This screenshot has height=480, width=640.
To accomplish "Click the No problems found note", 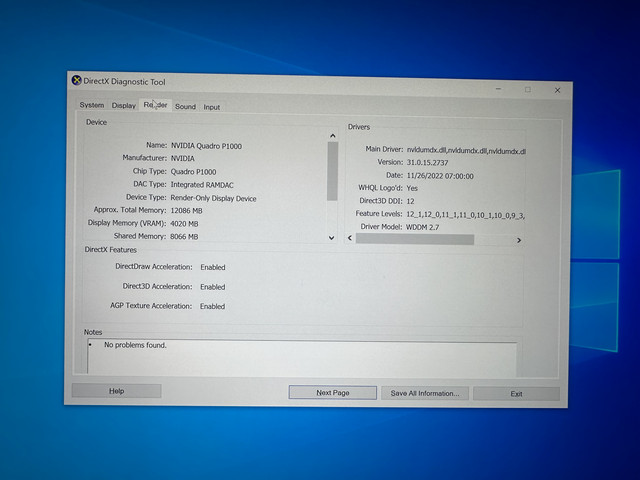I will click(x=135, y=345).
